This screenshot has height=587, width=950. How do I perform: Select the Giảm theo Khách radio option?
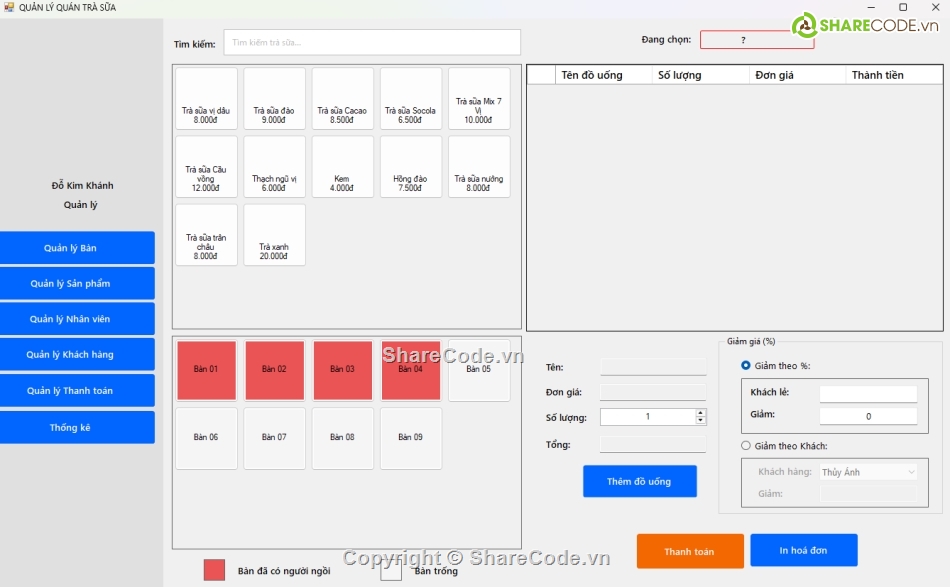(x=746, y=446)
